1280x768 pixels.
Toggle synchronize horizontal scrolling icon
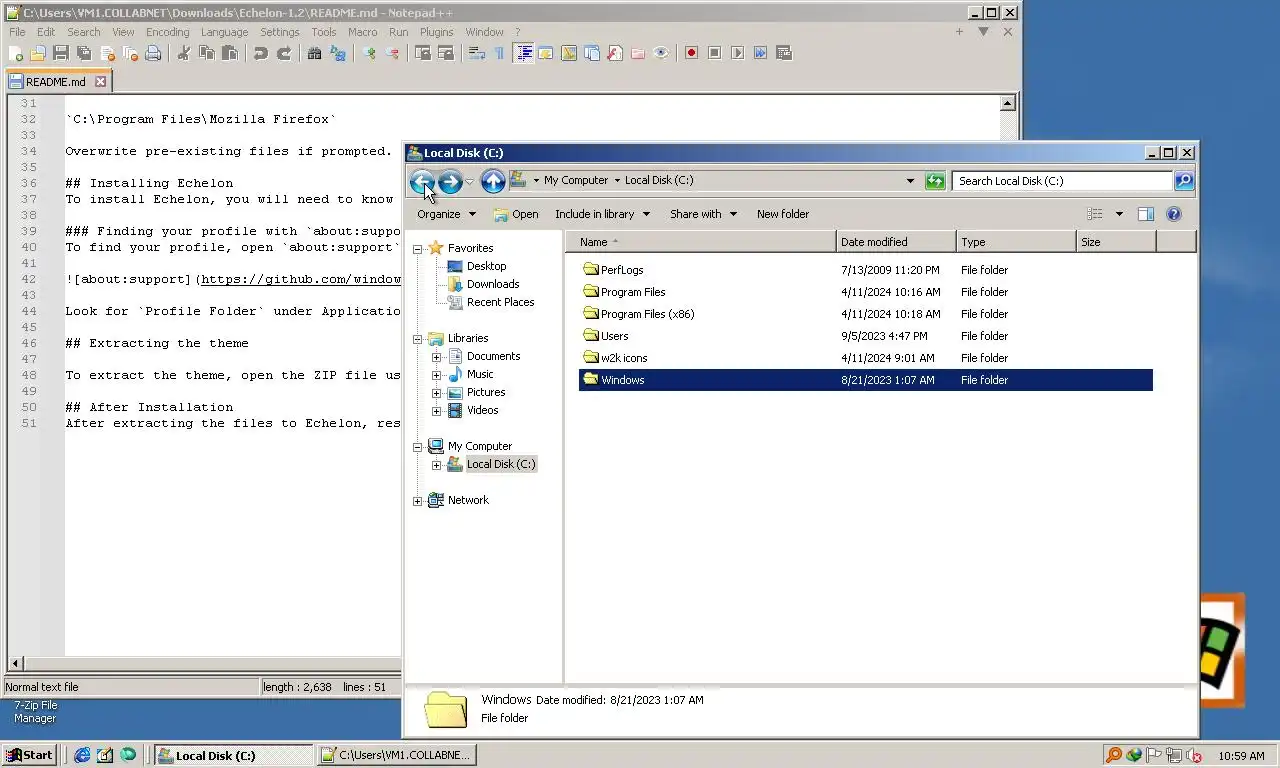(445, 53)
